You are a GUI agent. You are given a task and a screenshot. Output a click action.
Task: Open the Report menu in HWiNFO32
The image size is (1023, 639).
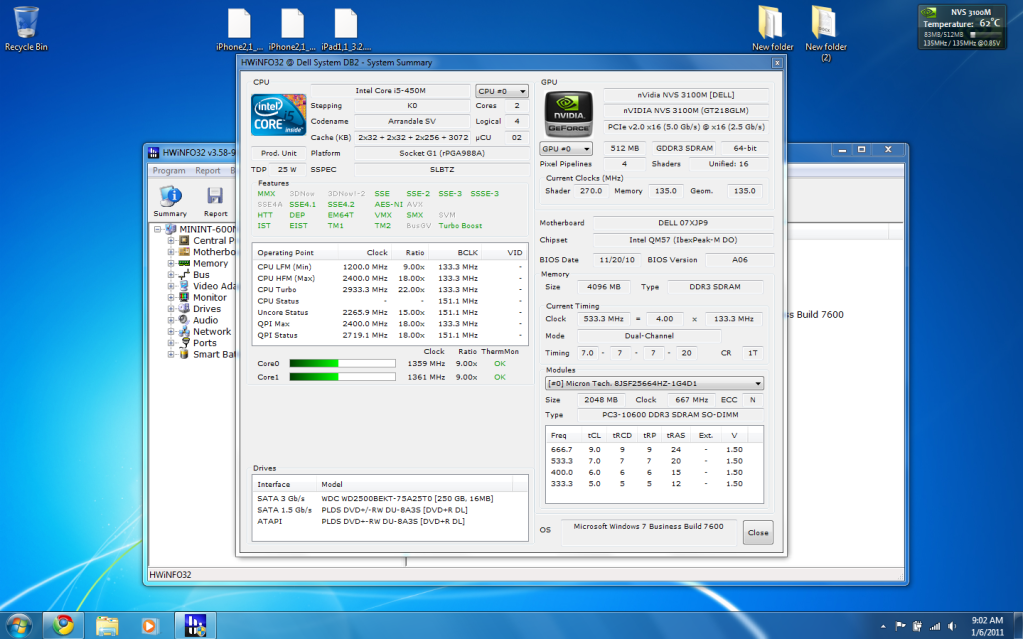pyautogui.click(x=207, y=170)
